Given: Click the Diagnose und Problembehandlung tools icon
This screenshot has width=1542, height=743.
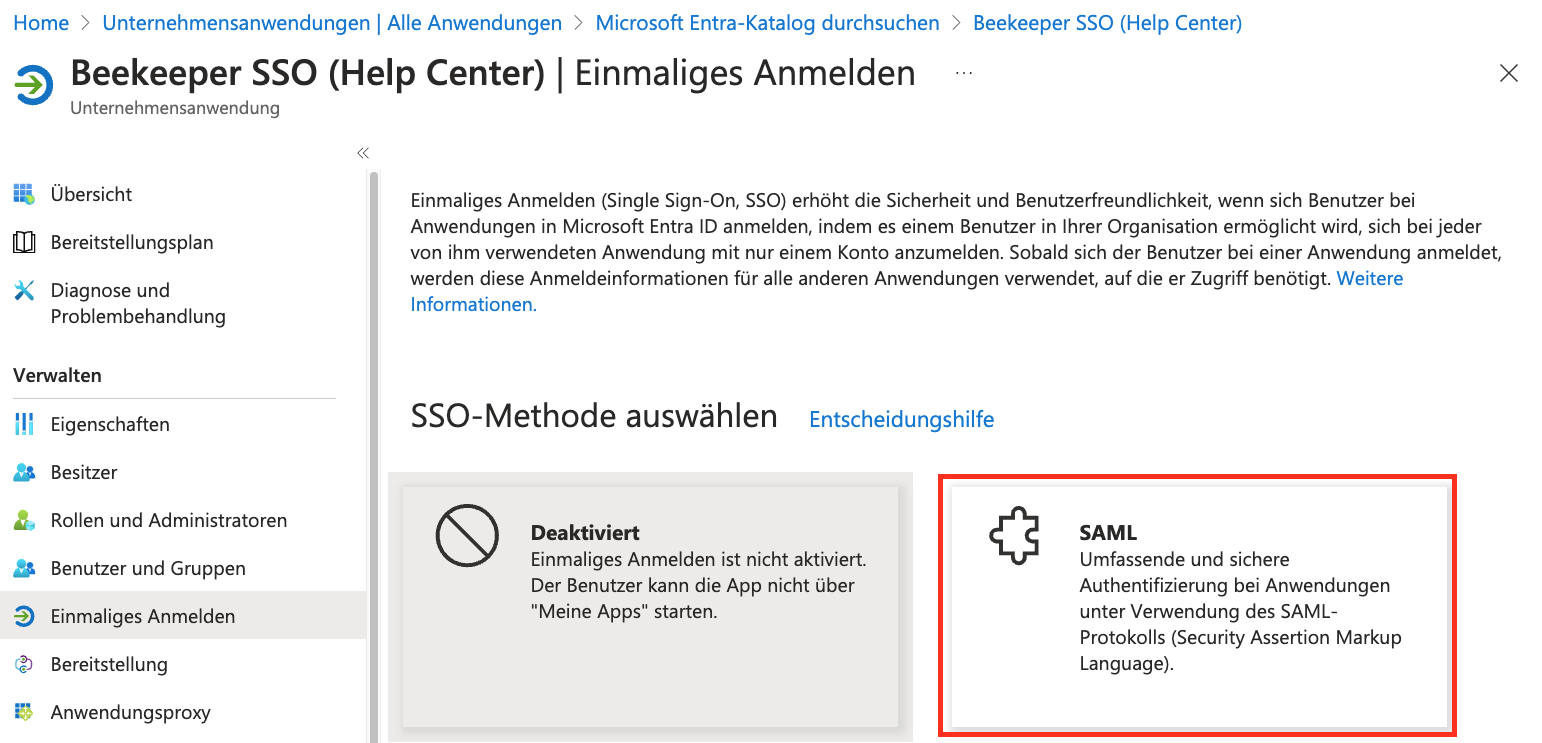Looking at the screenshot, I should coord(24,290).
